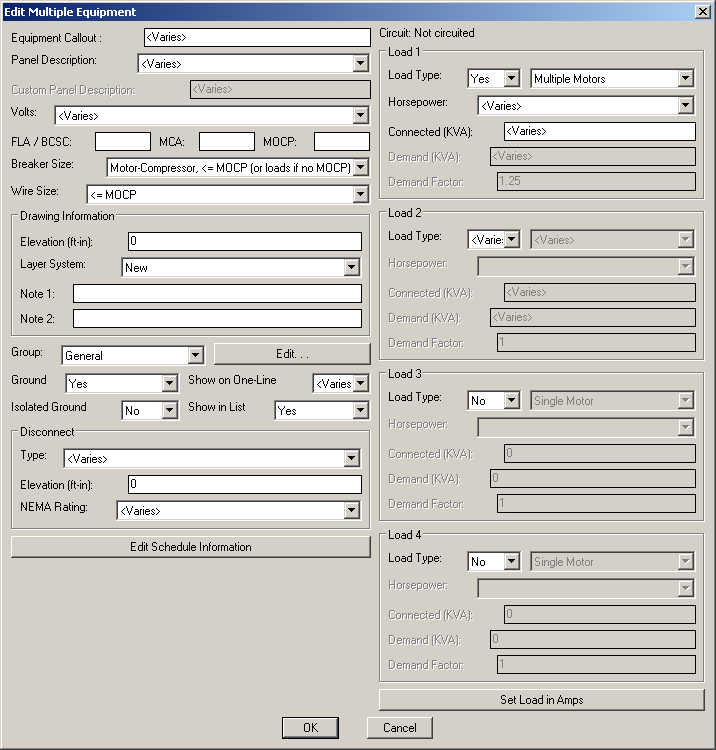The width and height of the screenshot is (716, 750).
Task: Click the OK button
Action: (x=310, y=728)
